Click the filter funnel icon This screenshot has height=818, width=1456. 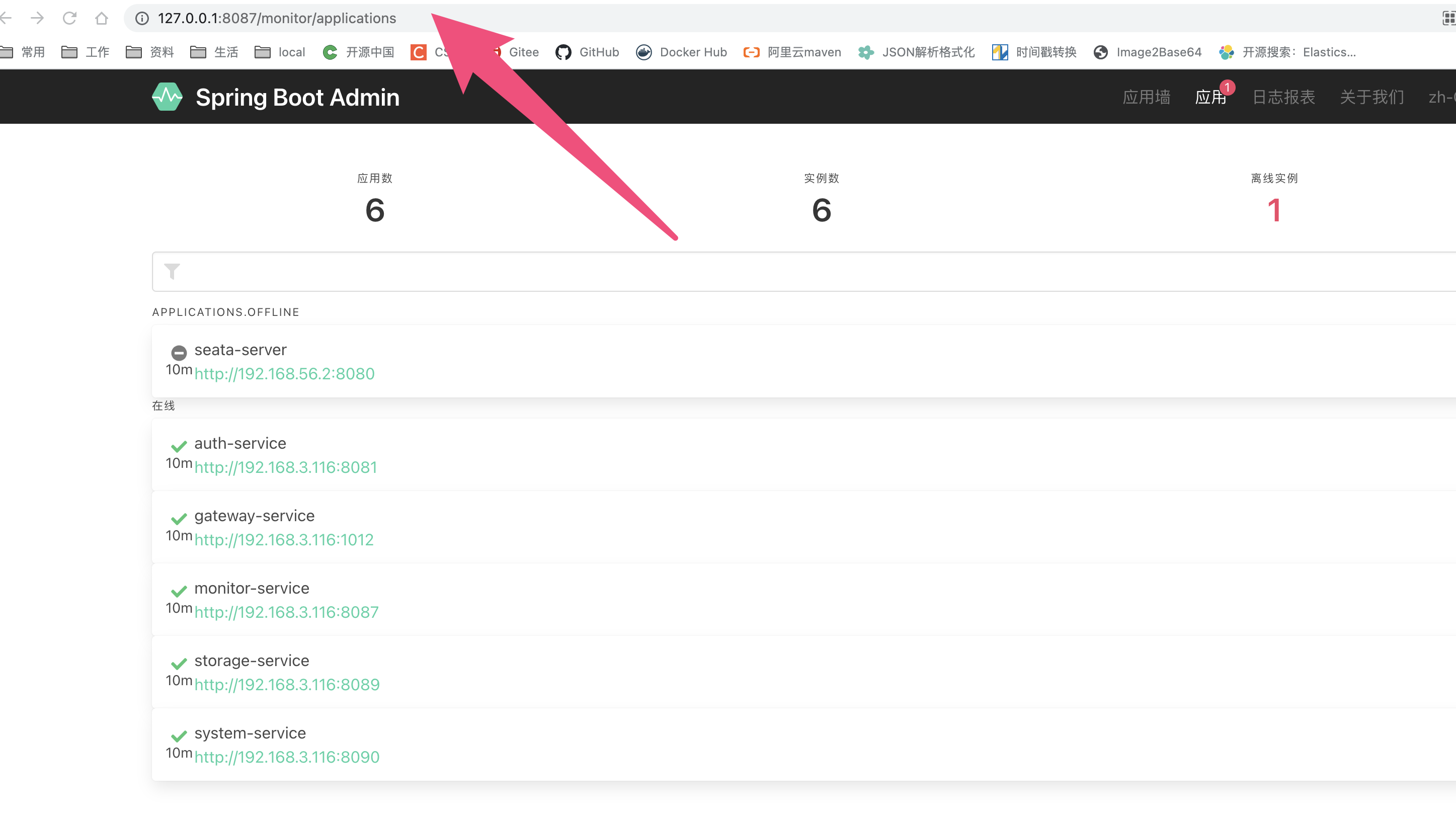[172, 271]
